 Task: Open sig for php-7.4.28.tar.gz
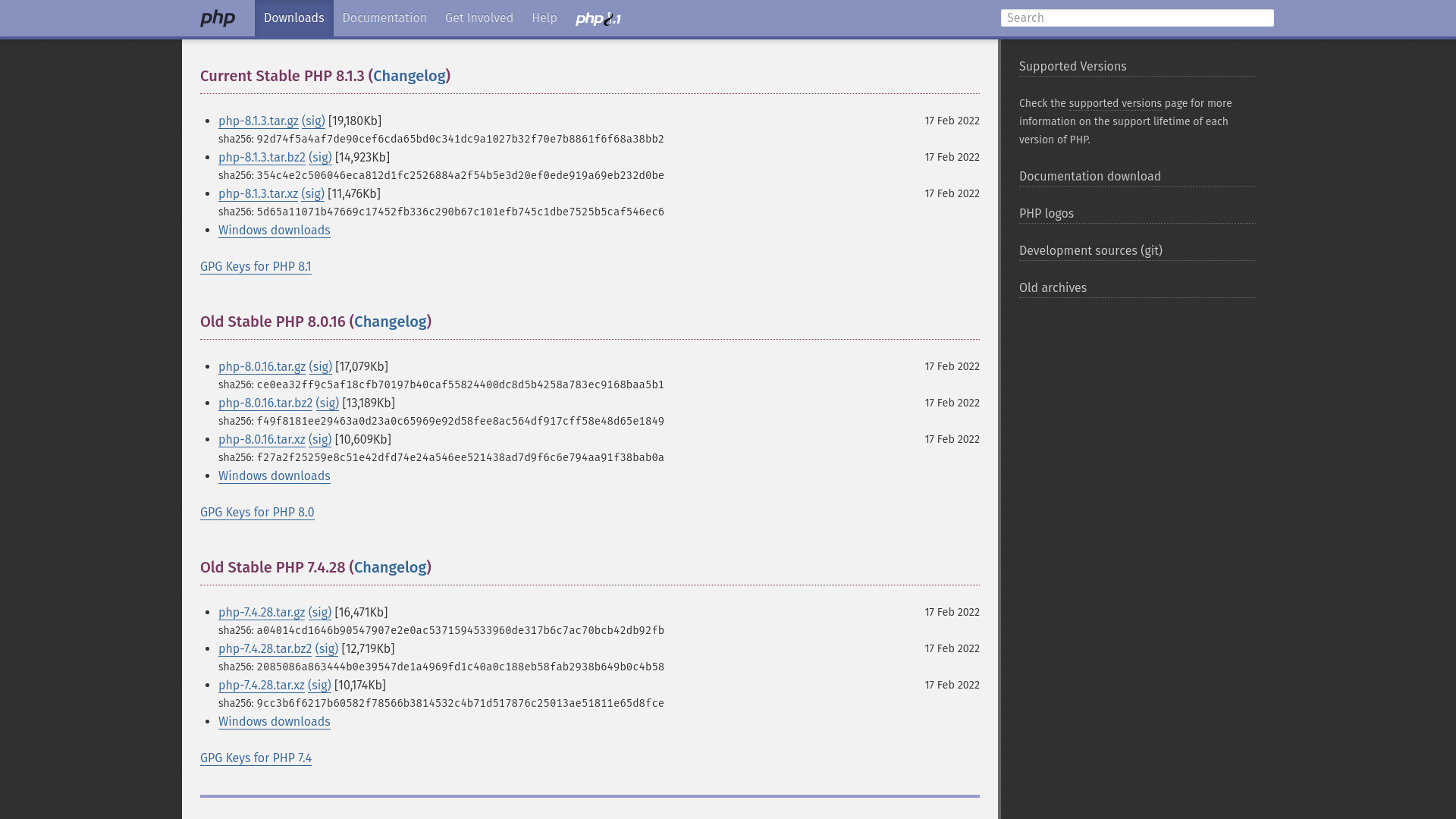pyautogui.click(x=319, y=613)
